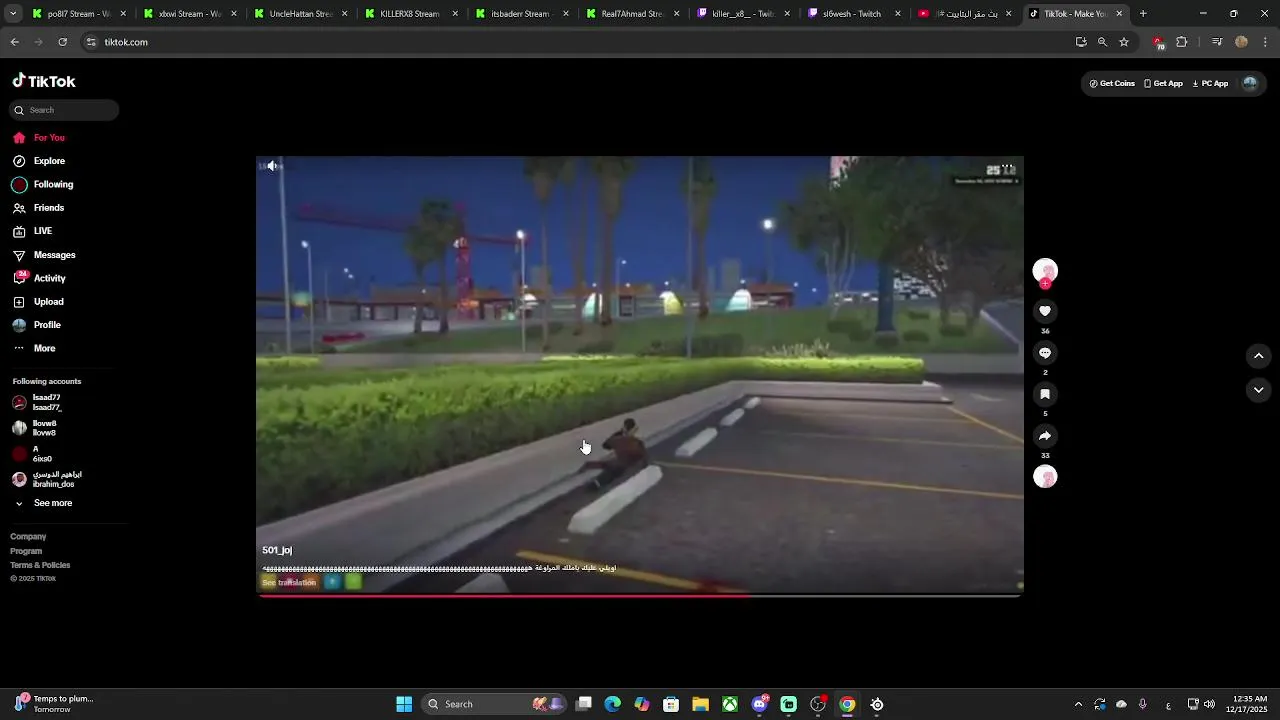Click the taskbar Search box
The height and width of the screenshot is (720, 1280).
pos(494,704)
